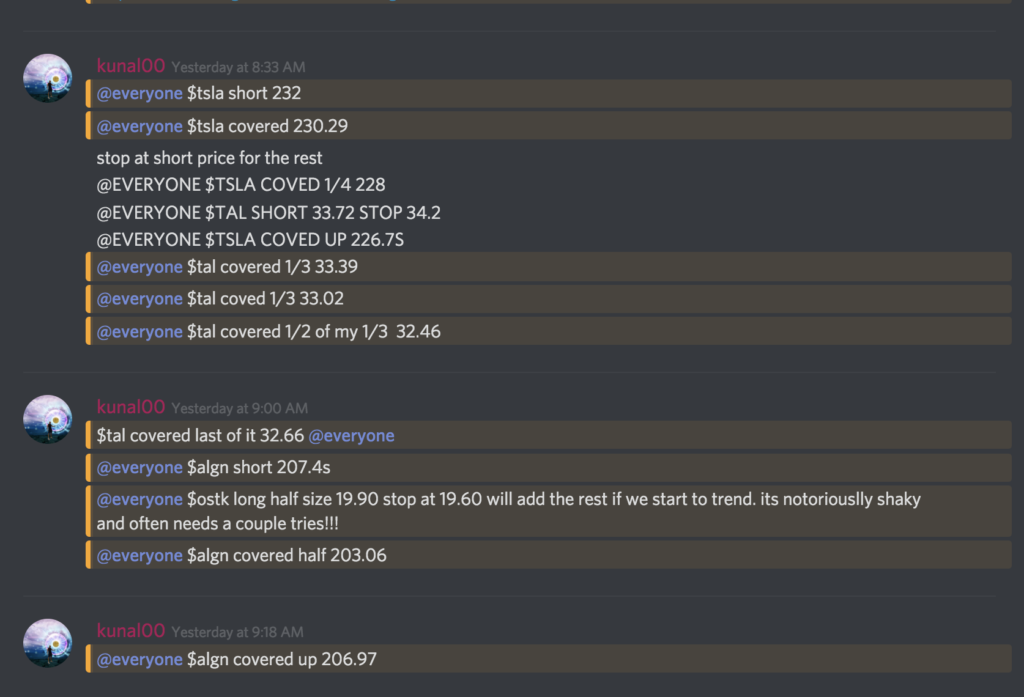Click @everyone in the '$ostk long half size' message
Screen dimensions: 1024x697
click(139, 499)
